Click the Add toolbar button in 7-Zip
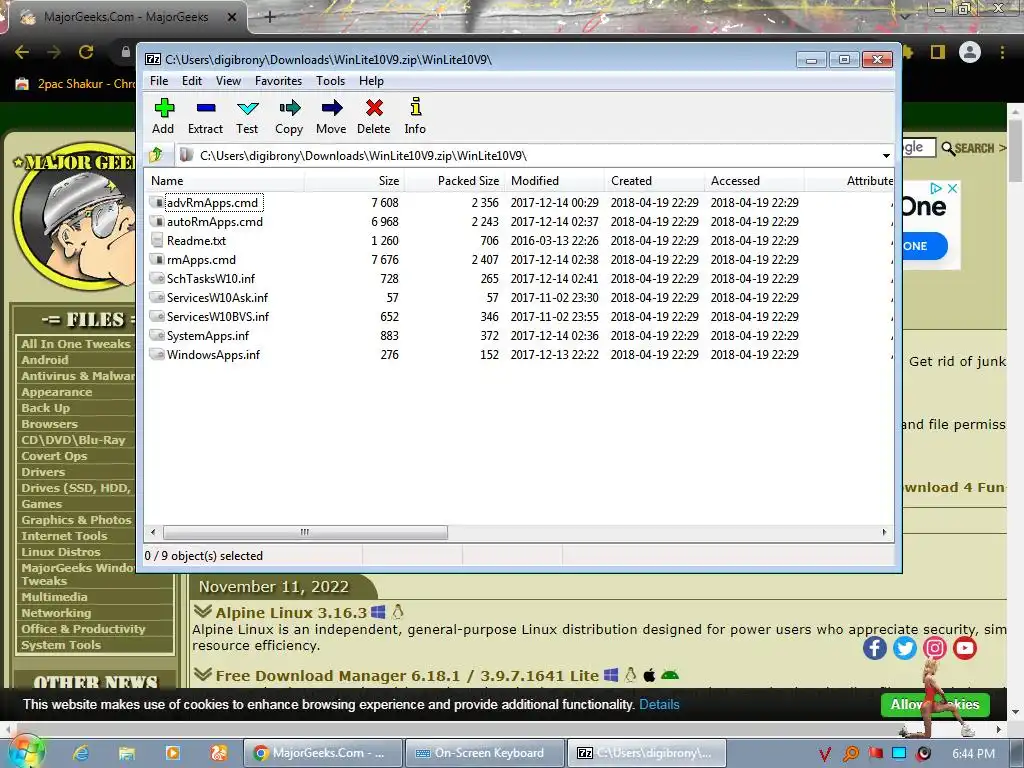This screenshot has height=768, width=1024. tap(163, 116)
